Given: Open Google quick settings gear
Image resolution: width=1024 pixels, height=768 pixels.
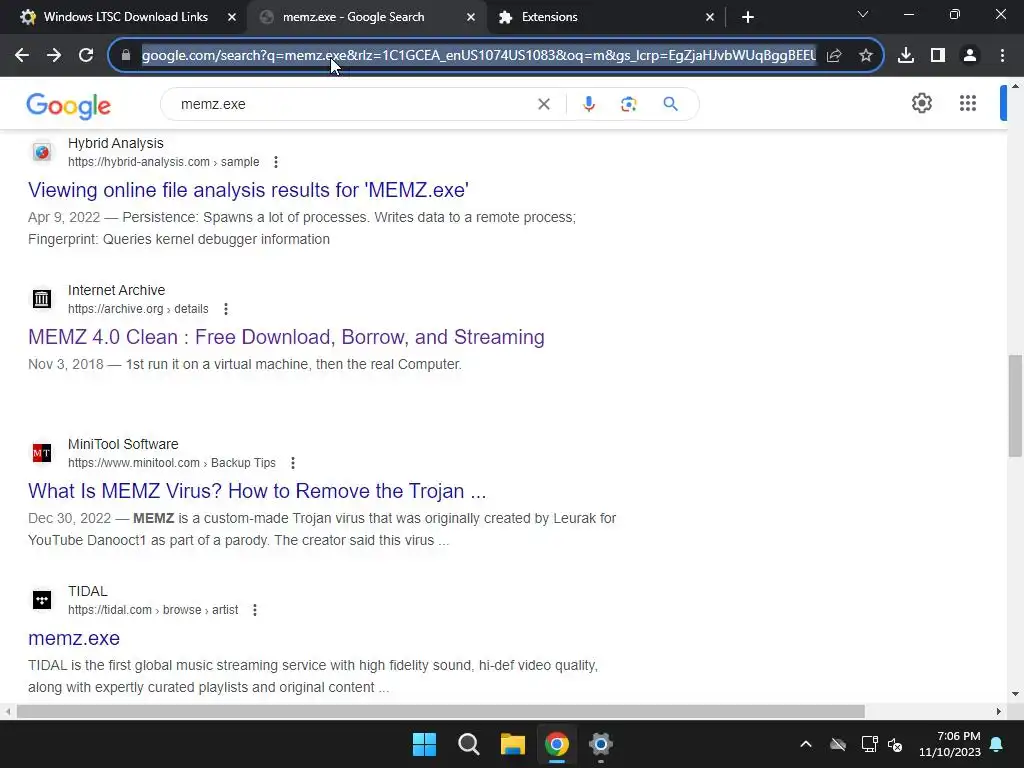Looking at the screenshot, I should [x=921, y=103].
